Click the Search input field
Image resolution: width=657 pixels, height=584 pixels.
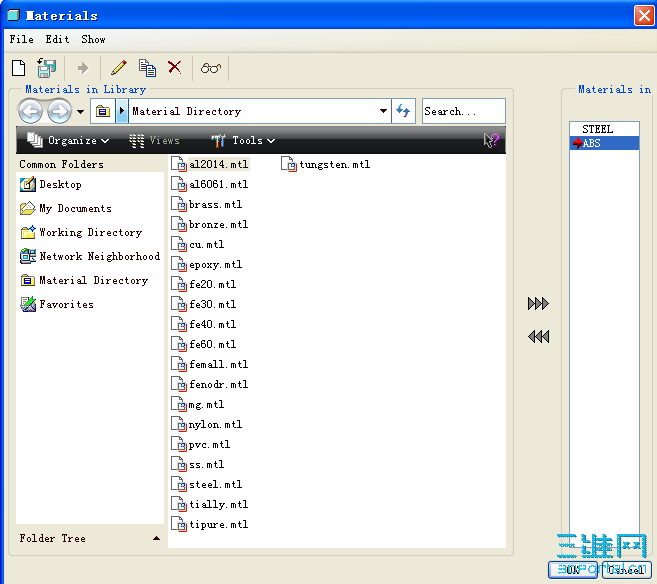coord(463,111)
